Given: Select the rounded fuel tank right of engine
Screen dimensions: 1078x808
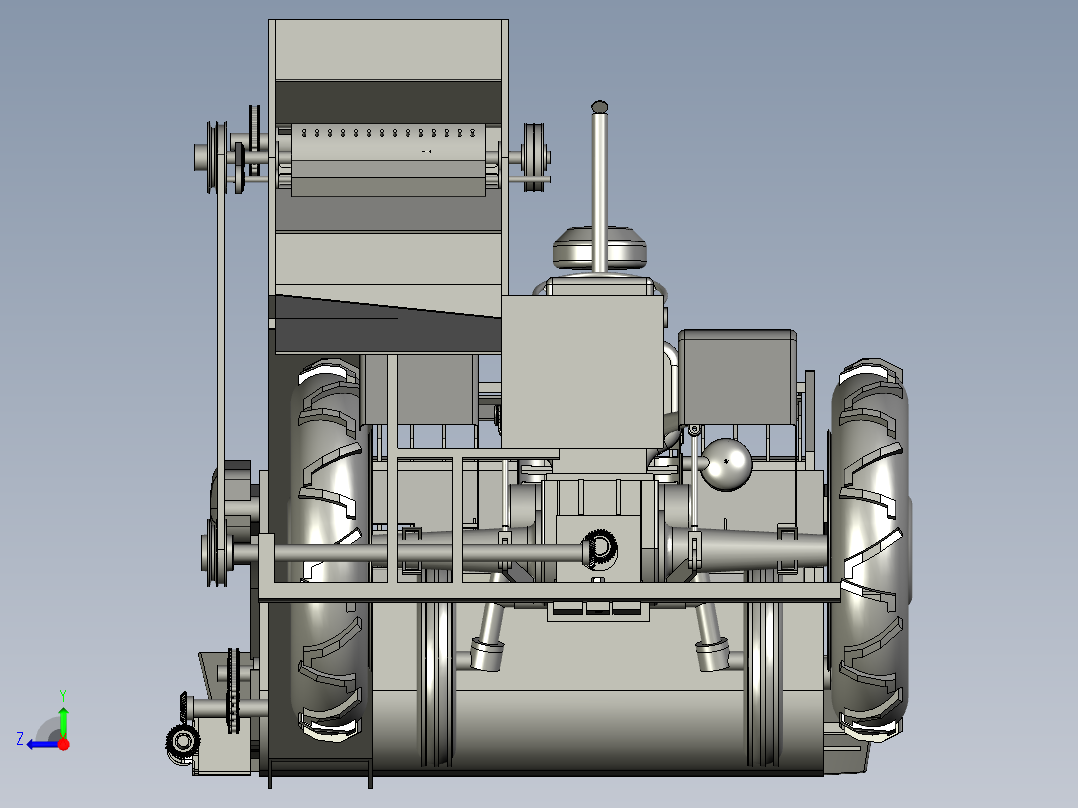Looking at the screenshot, I should click(737, 377).
